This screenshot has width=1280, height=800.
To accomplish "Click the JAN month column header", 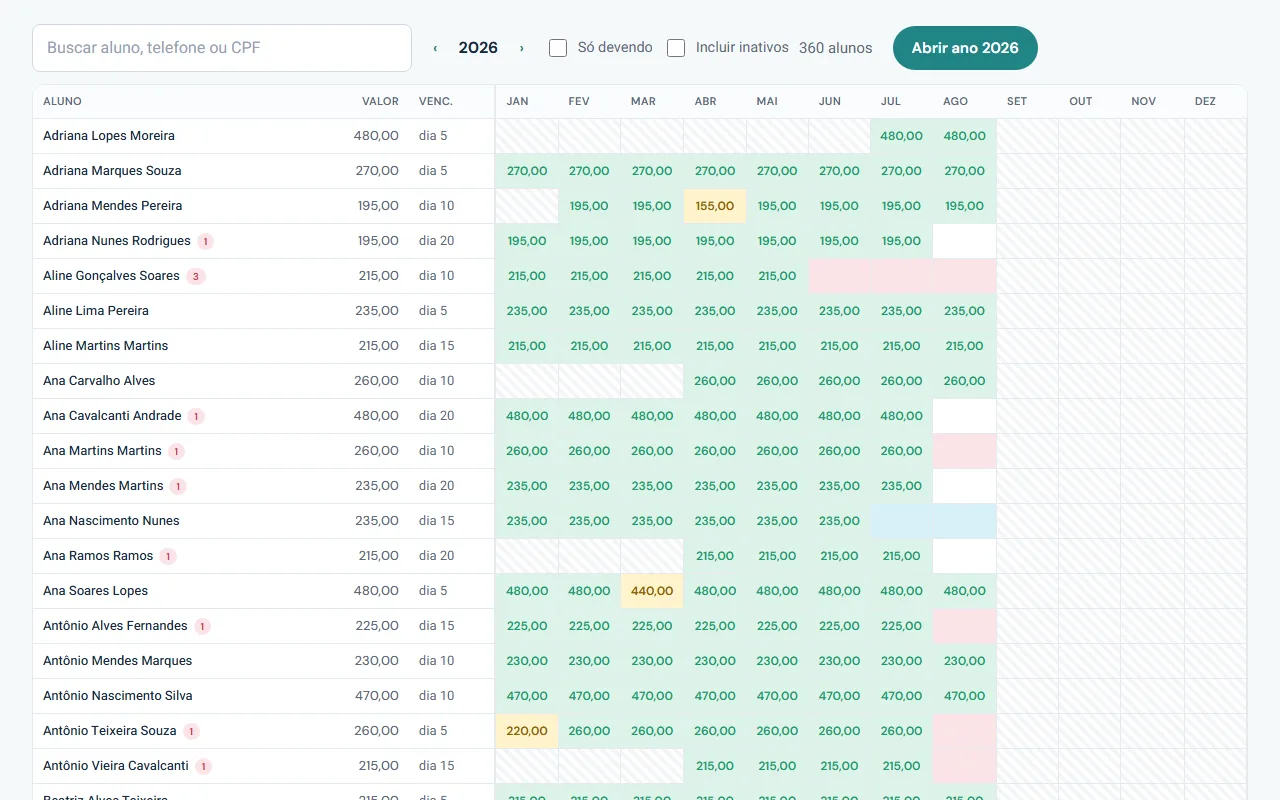I will pyautogui.click(x=518, y=101).
